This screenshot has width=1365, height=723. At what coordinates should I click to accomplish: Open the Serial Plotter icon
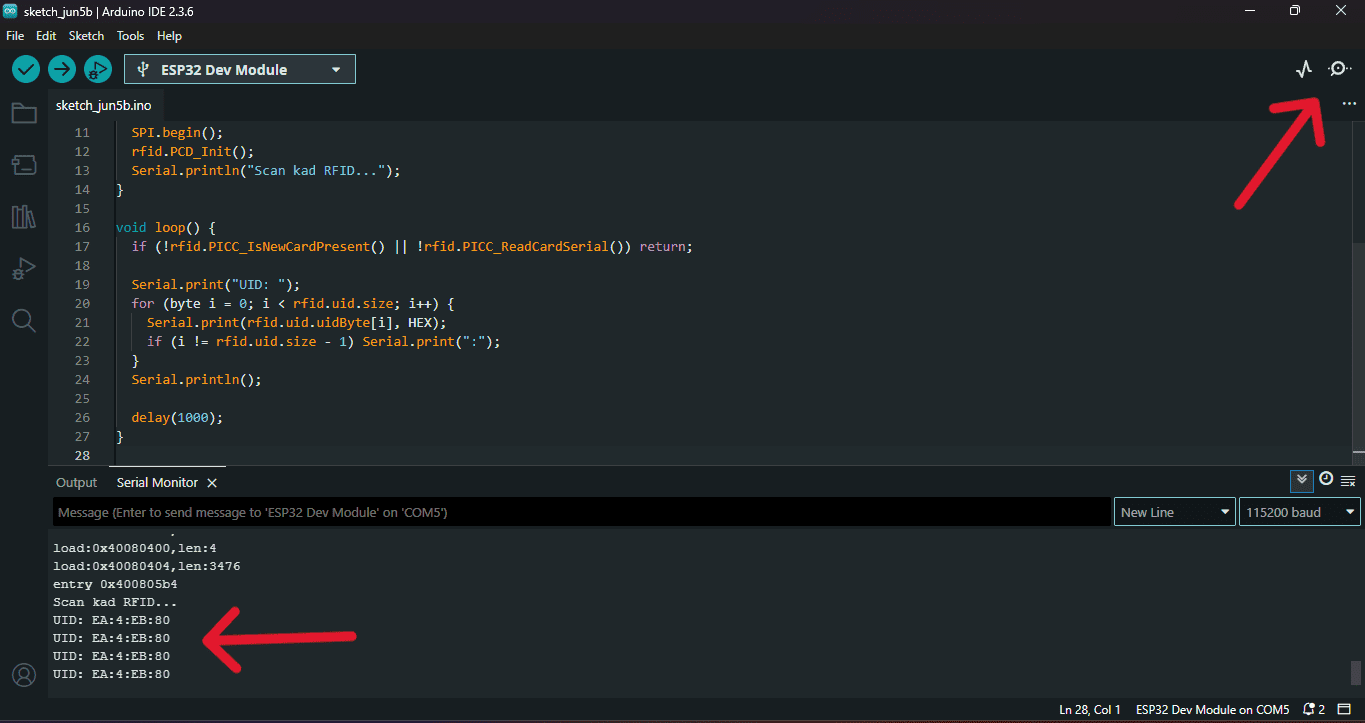1303,69
